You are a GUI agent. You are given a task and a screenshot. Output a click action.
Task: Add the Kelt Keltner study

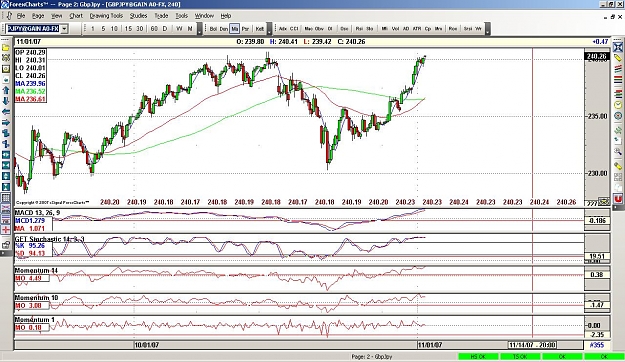(259, 29)
